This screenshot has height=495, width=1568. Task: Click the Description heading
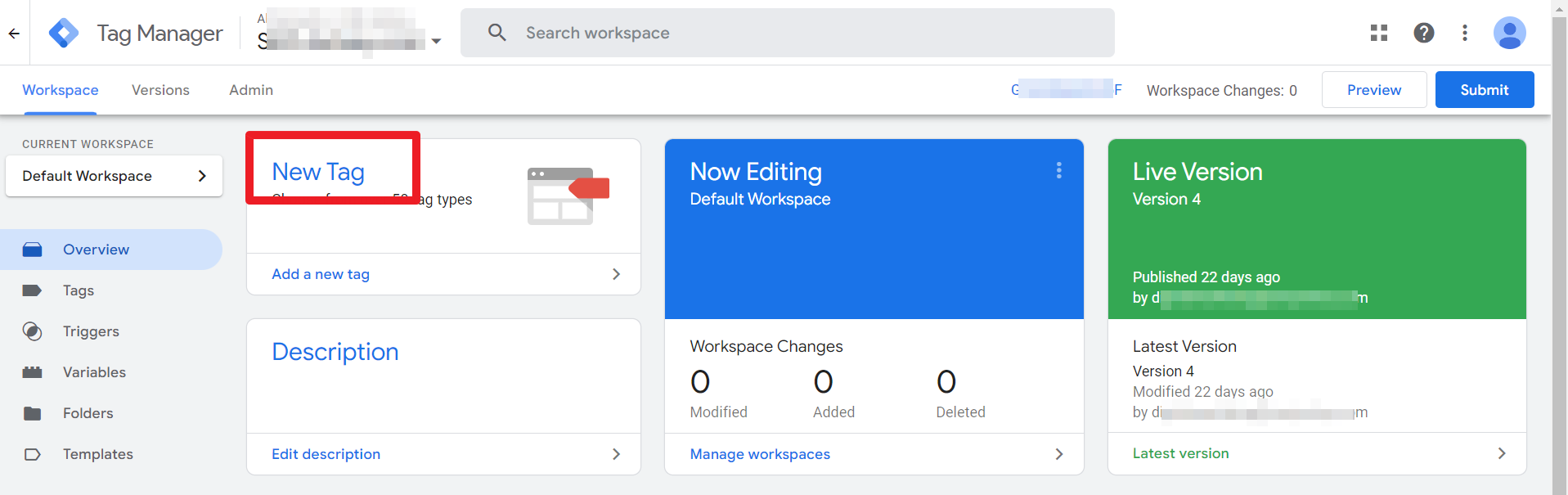click(x=335, y=352)
